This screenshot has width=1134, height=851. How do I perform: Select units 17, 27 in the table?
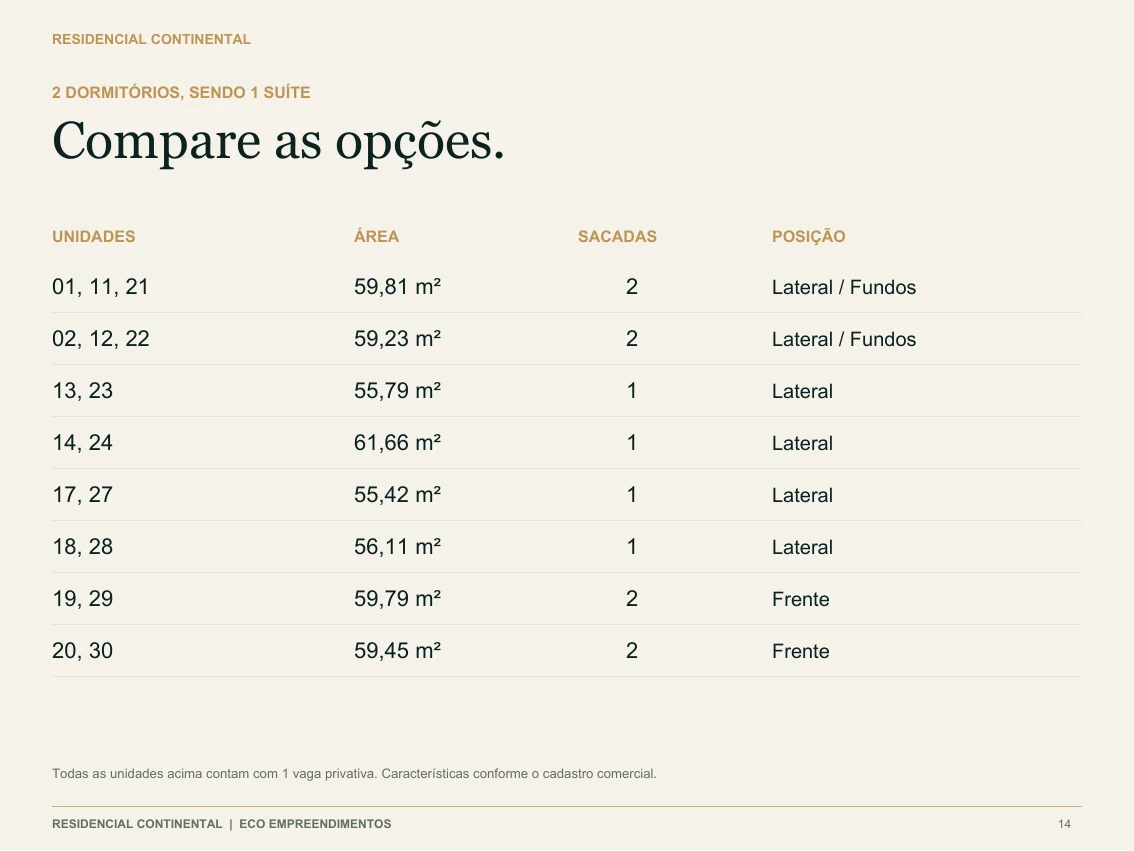point(82,495)
